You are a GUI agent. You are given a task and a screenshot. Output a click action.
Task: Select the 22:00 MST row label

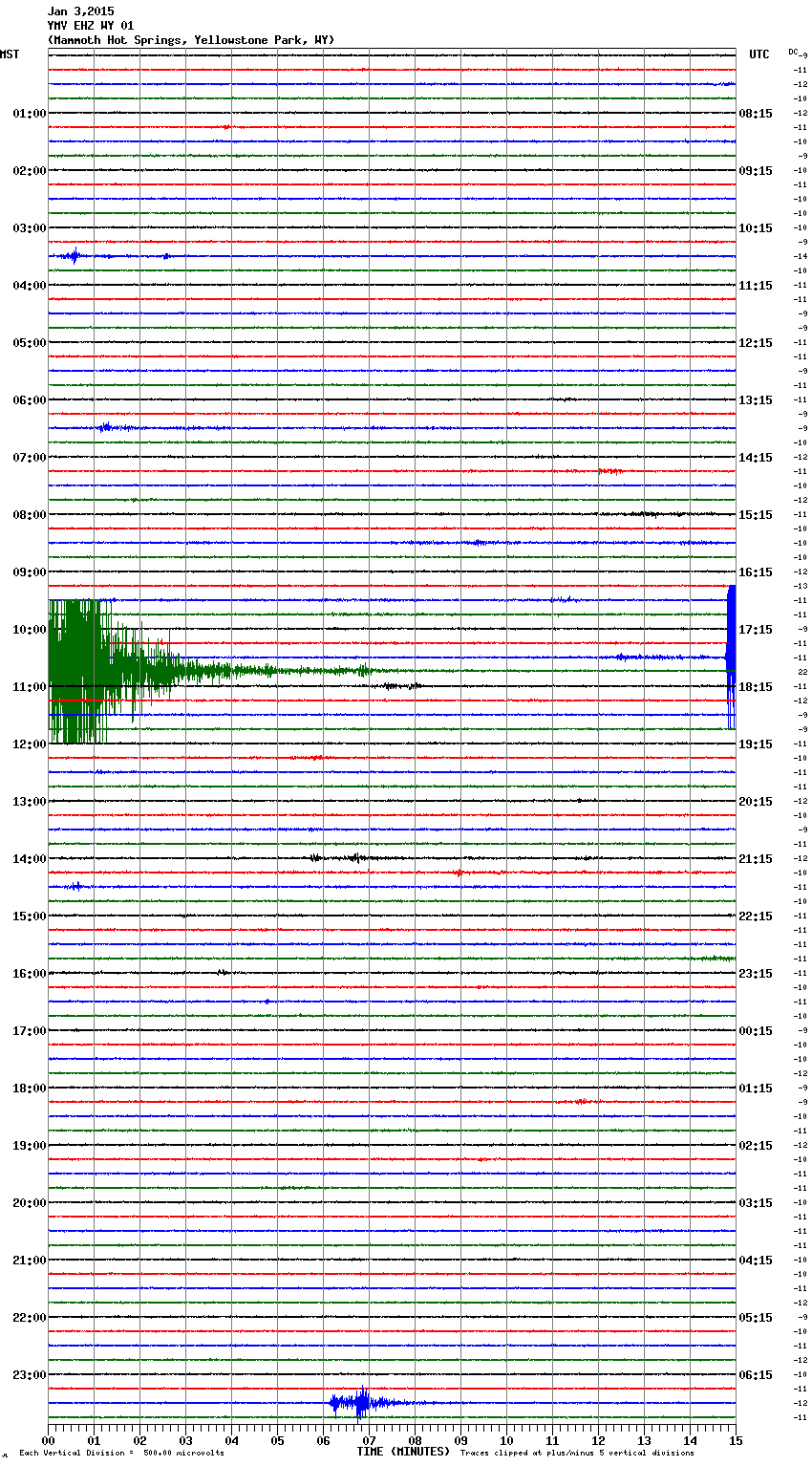pos(30,1318)
